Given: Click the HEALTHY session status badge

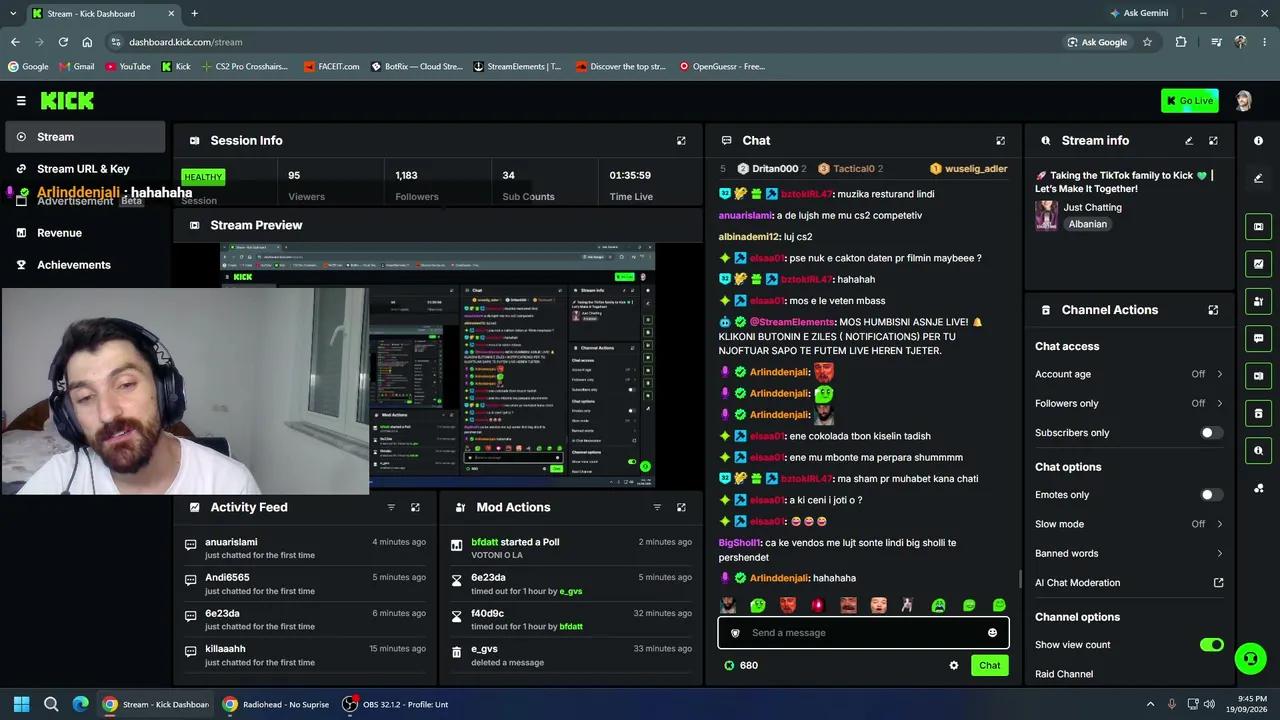Looking at the screenshot, I should coord(203,177).
